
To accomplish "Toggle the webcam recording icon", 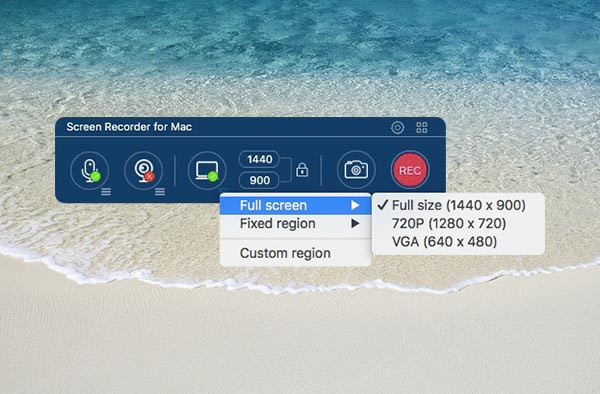I will pos(143,170).
